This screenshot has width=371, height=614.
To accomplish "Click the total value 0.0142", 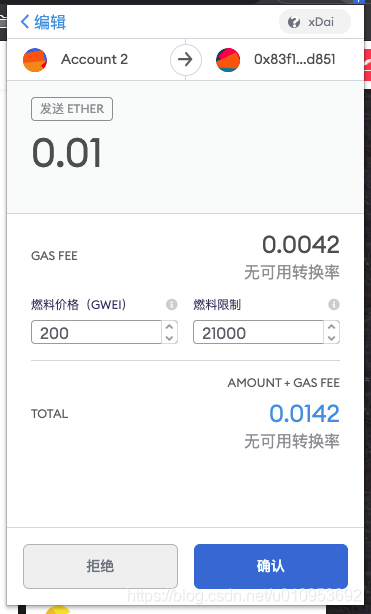I will (304, 414).
